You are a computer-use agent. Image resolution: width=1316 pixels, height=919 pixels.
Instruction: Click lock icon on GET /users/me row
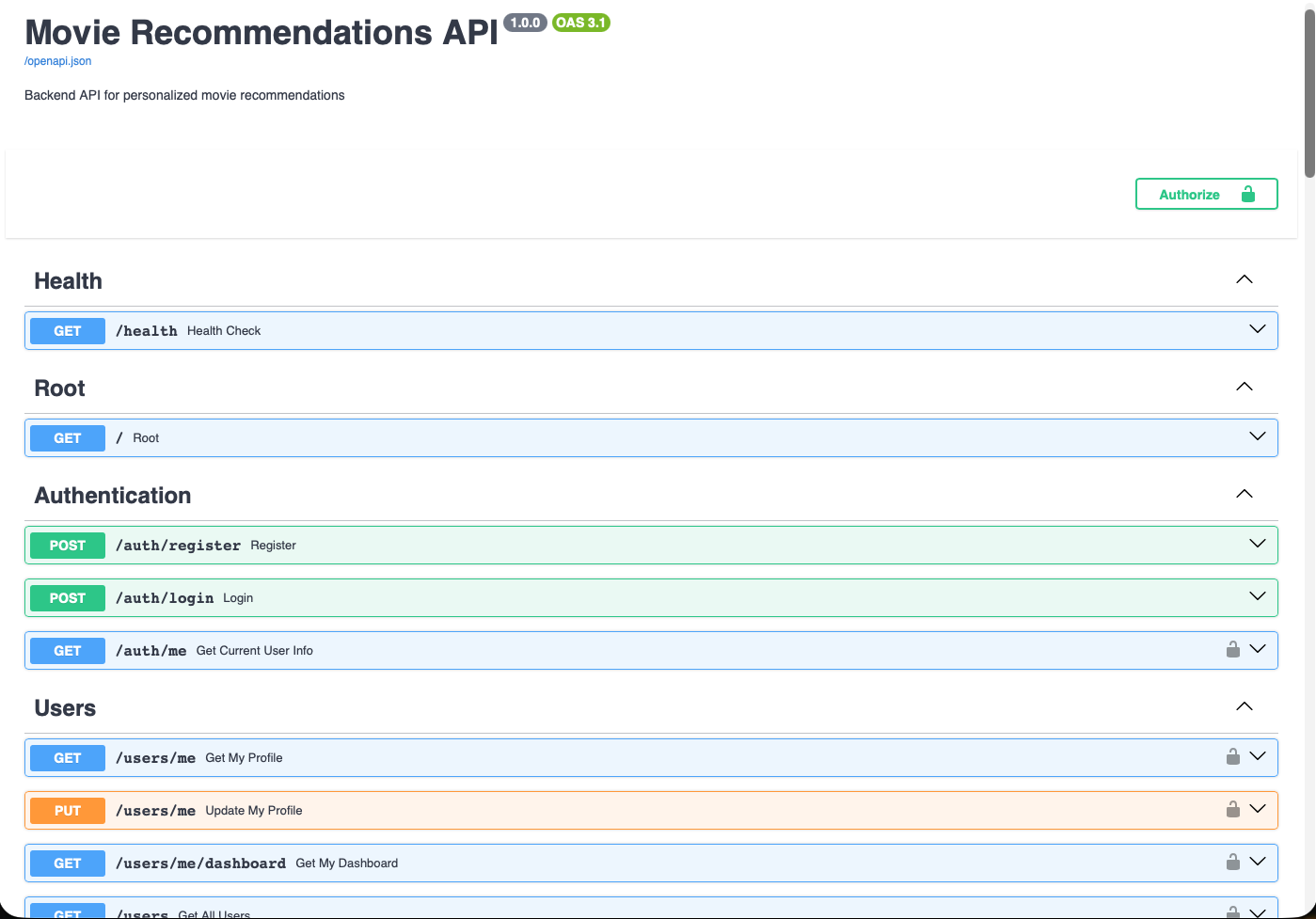[1232, 757]
